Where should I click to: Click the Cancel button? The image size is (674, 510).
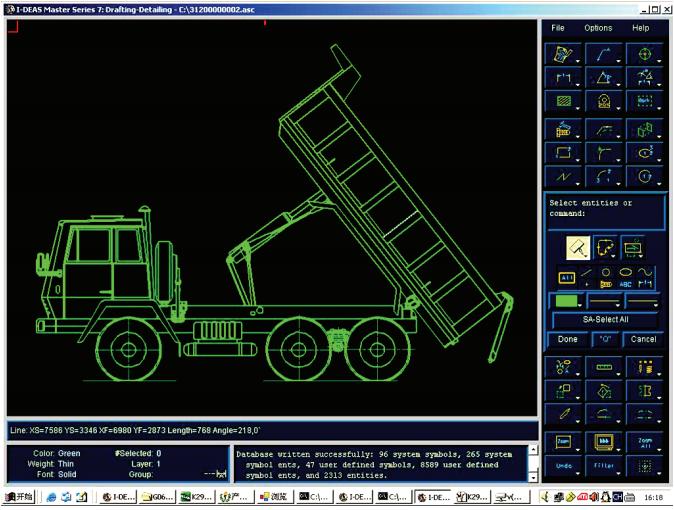point(642,340)
